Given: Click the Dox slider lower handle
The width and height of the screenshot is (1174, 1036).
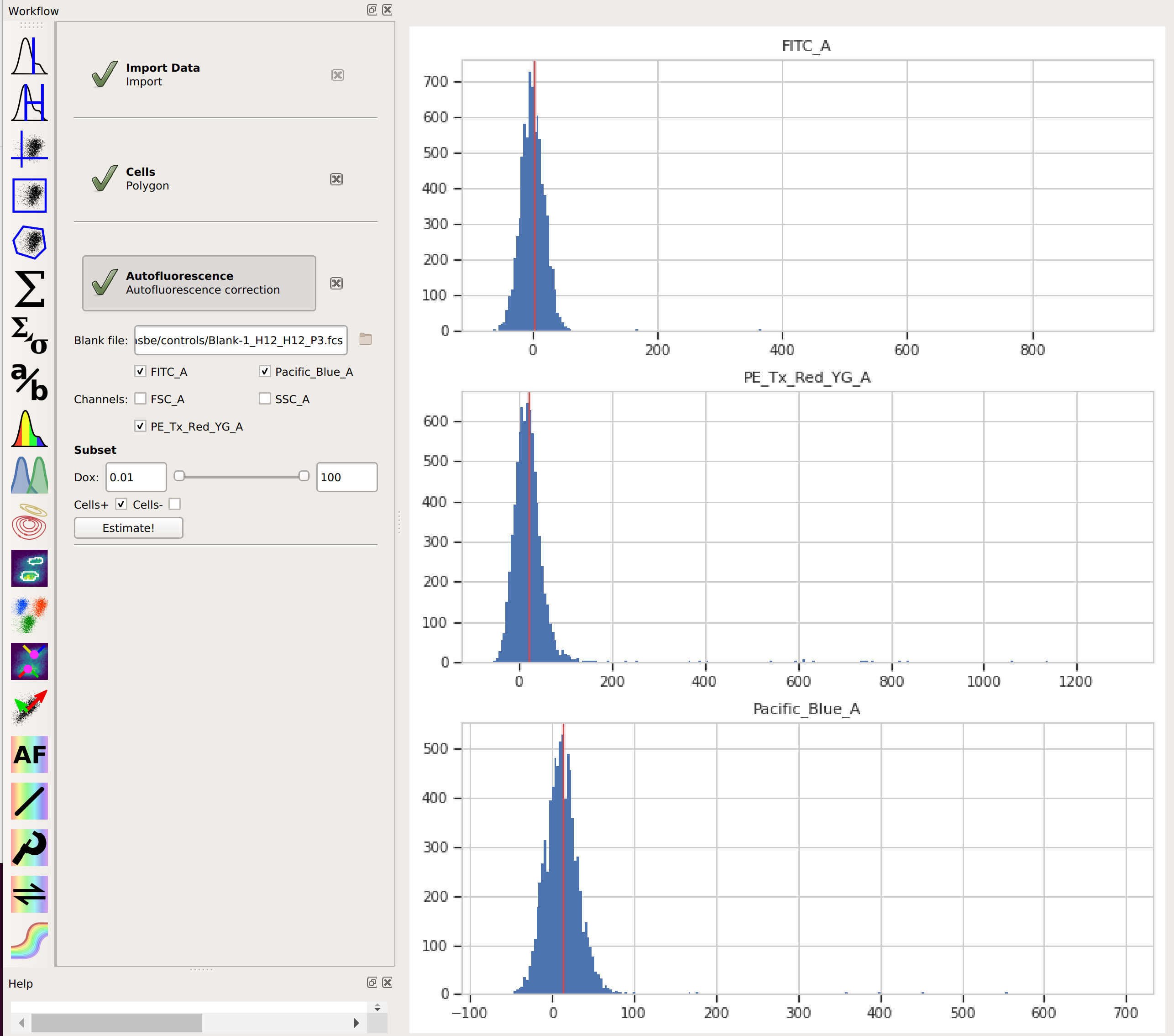Looking at the screenshot, I should coord(179,476).
